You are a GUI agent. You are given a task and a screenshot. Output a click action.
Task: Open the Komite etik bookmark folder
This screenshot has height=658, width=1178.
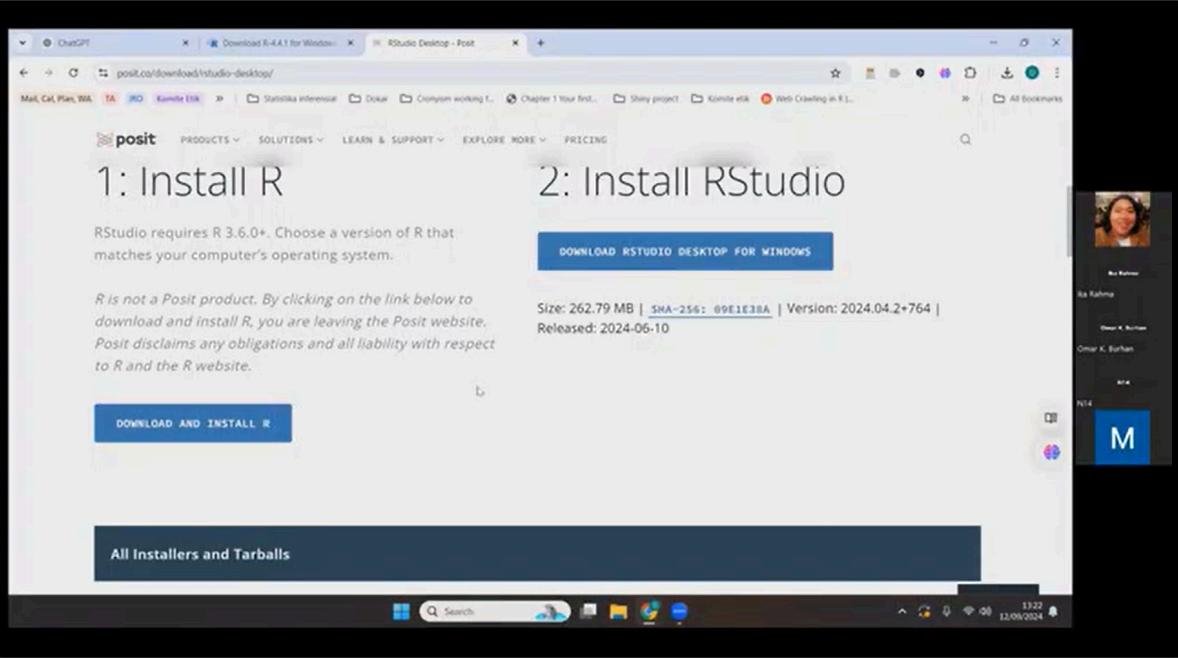(x=720, y=98)
